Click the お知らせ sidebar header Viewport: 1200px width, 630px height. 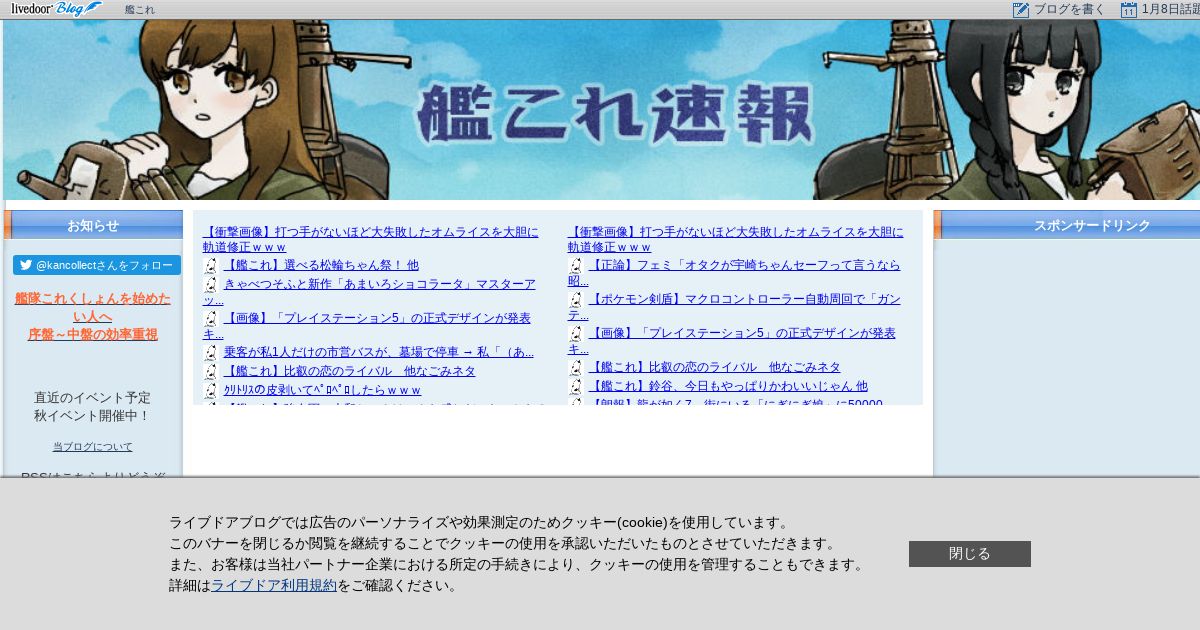[93, 225]
